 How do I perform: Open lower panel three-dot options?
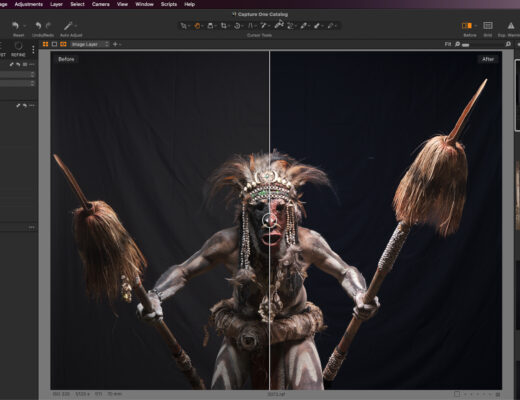point(32,106)
